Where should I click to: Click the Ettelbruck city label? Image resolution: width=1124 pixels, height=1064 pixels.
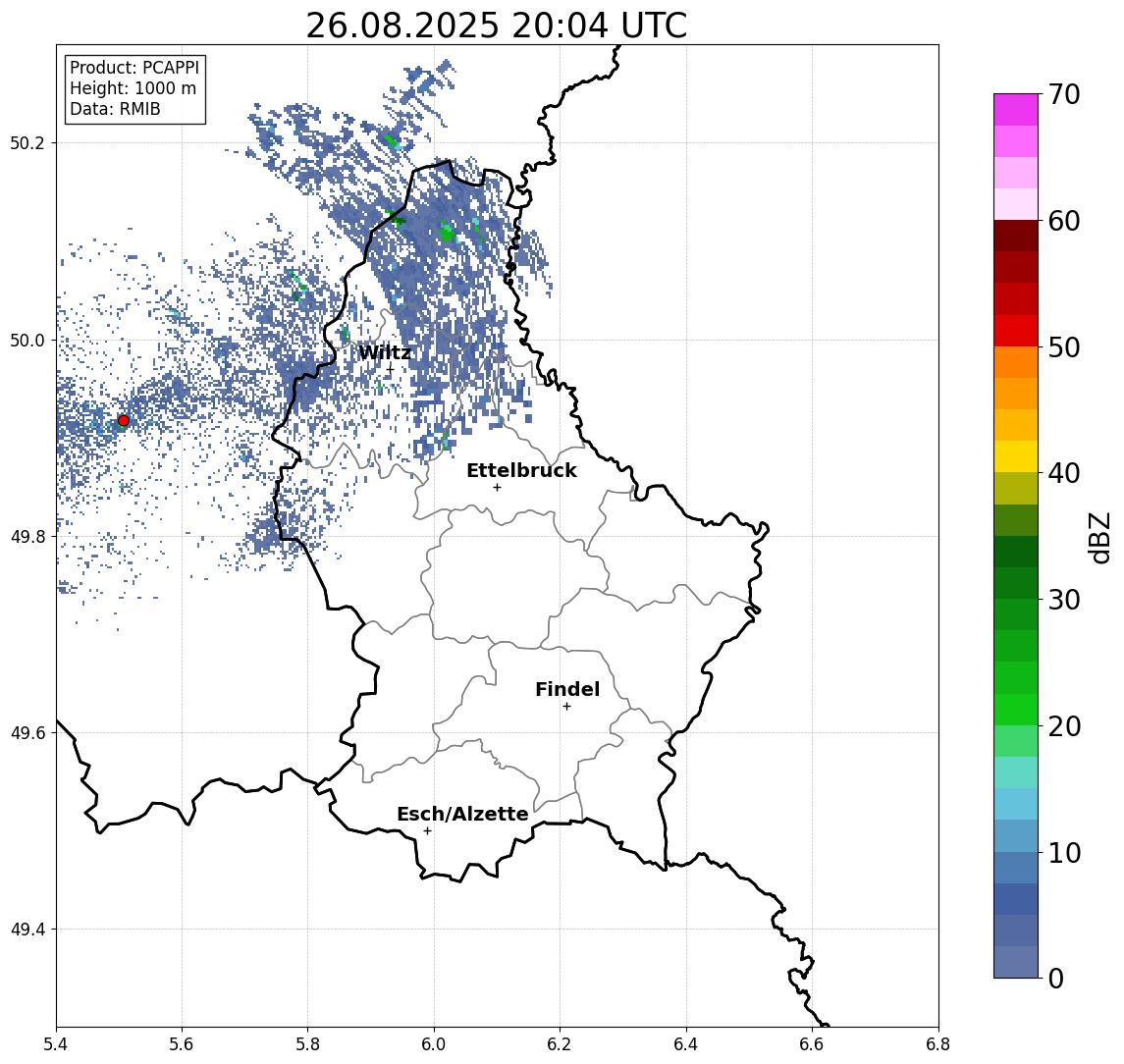tap(521, 470)
